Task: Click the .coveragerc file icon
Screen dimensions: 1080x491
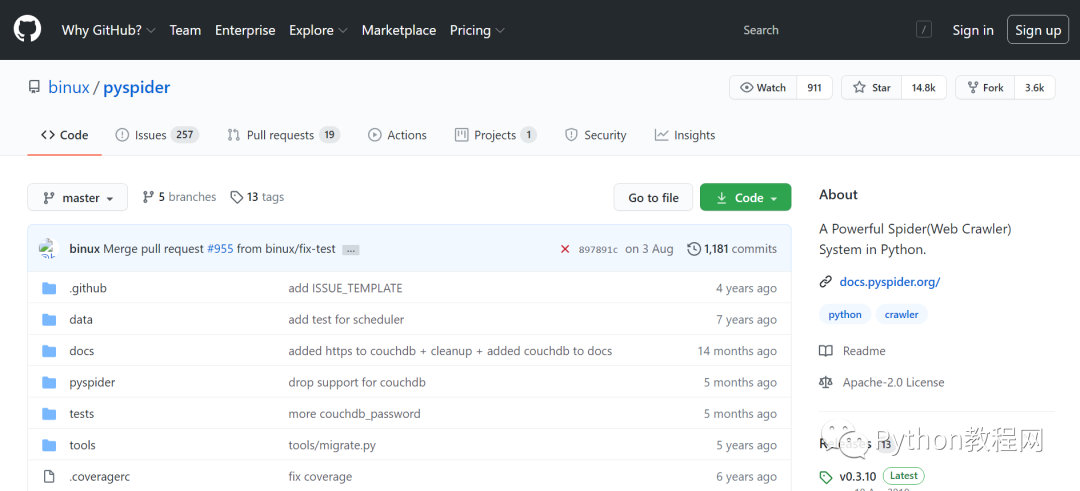Action: (49, 477)
